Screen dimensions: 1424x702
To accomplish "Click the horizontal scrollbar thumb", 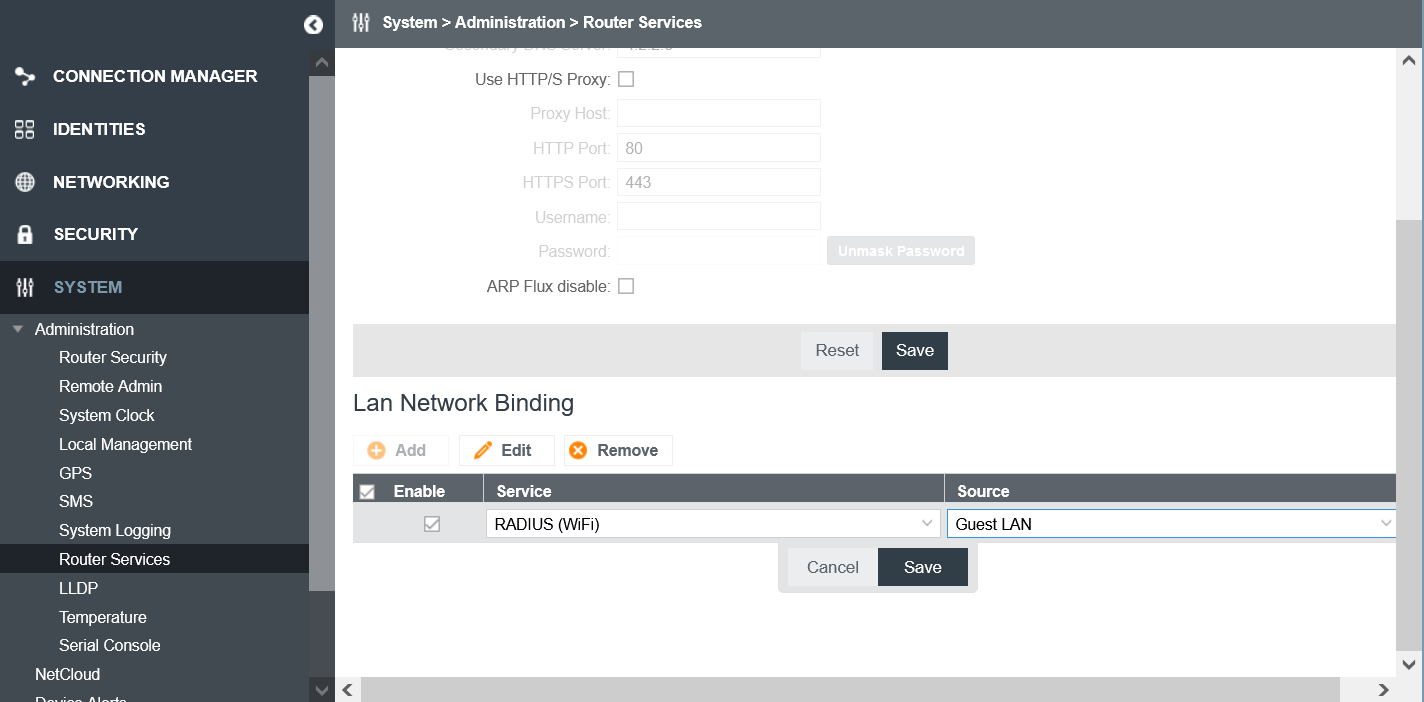I will pyautogui.click(x=850, y=689).
